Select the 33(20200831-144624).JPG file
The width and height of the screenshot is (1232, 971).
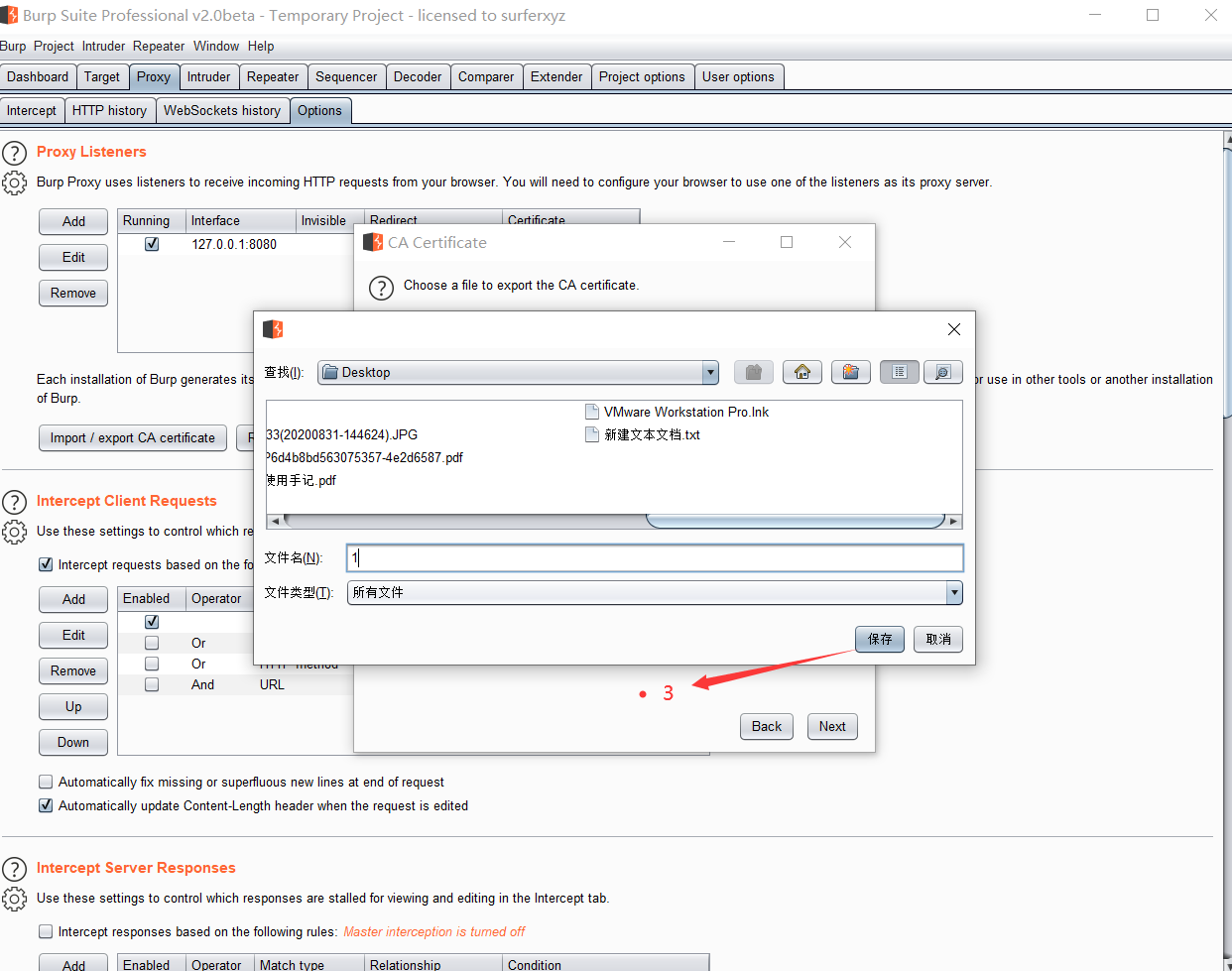click(342, 434)
